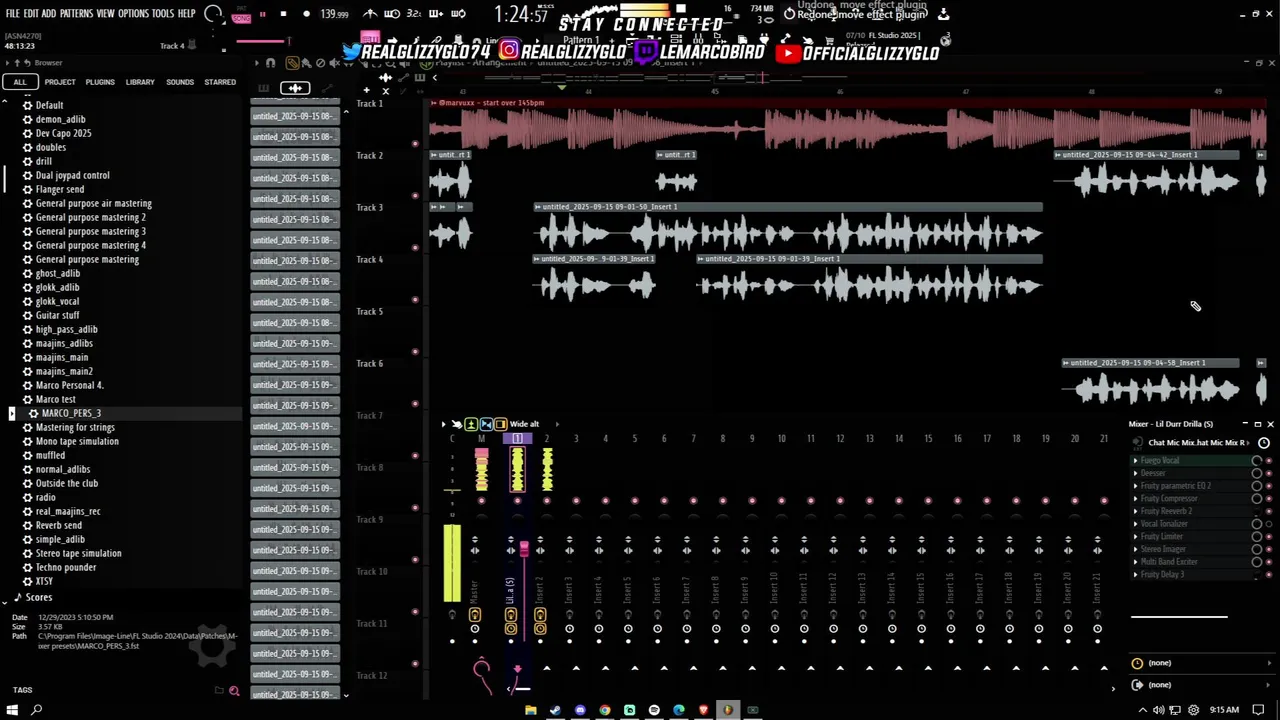Select the MARCO_PERS_3 preset

pyautogui.click(x=71, y=413)
